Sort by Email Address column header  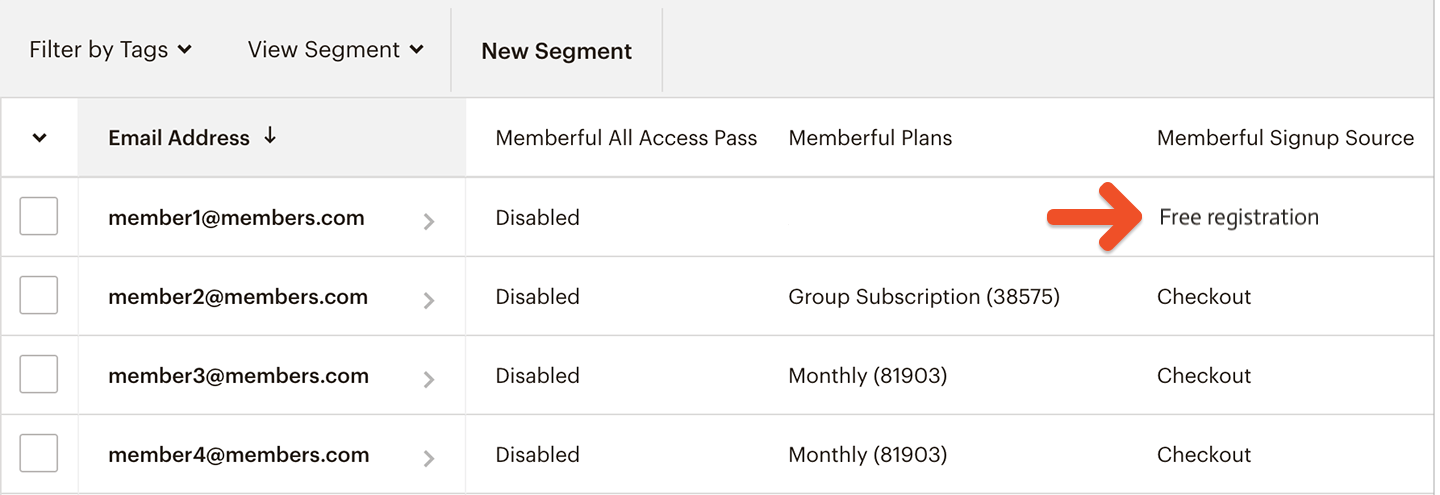tap(179, 138)
